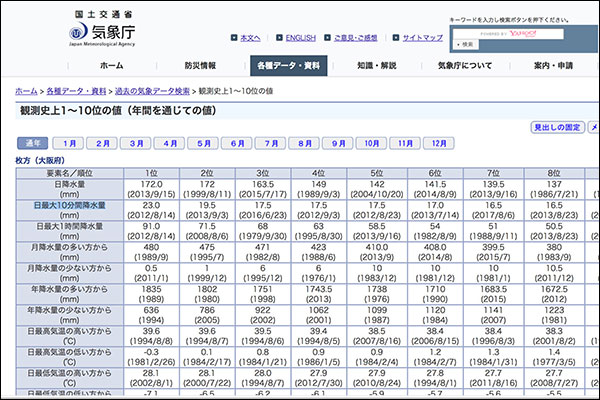Focus the Yahoo keyword search field
Image resolution: width=600 pixels, height=400 pixels.
(x=508, y=34)
